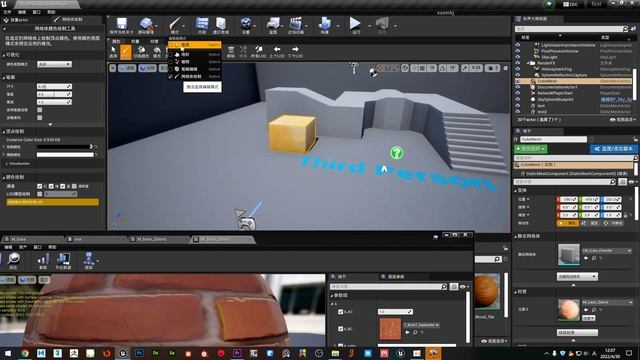Click the greyed Launch toolbar icon
Image resolution: width=640 pixels, height=360 pixels.
(x=382, y=24)
